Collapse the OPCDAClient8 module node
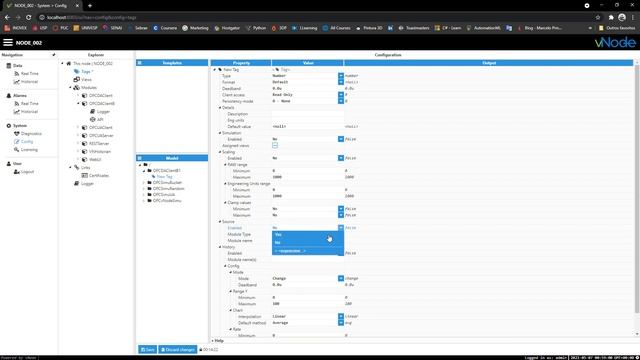Screen dimensions: 640x360 [x=78, y=104]
